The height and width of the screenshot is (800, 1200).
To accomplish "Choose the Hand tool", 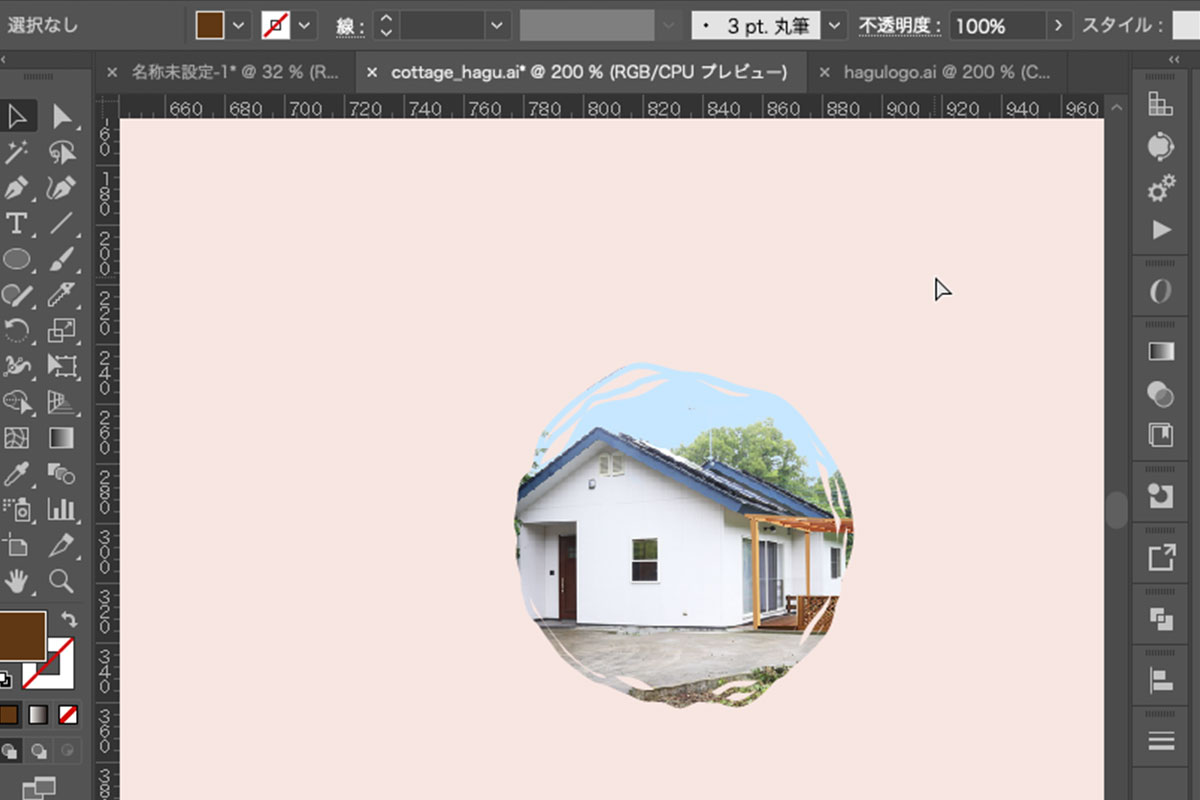I will (x=16, y=581).
